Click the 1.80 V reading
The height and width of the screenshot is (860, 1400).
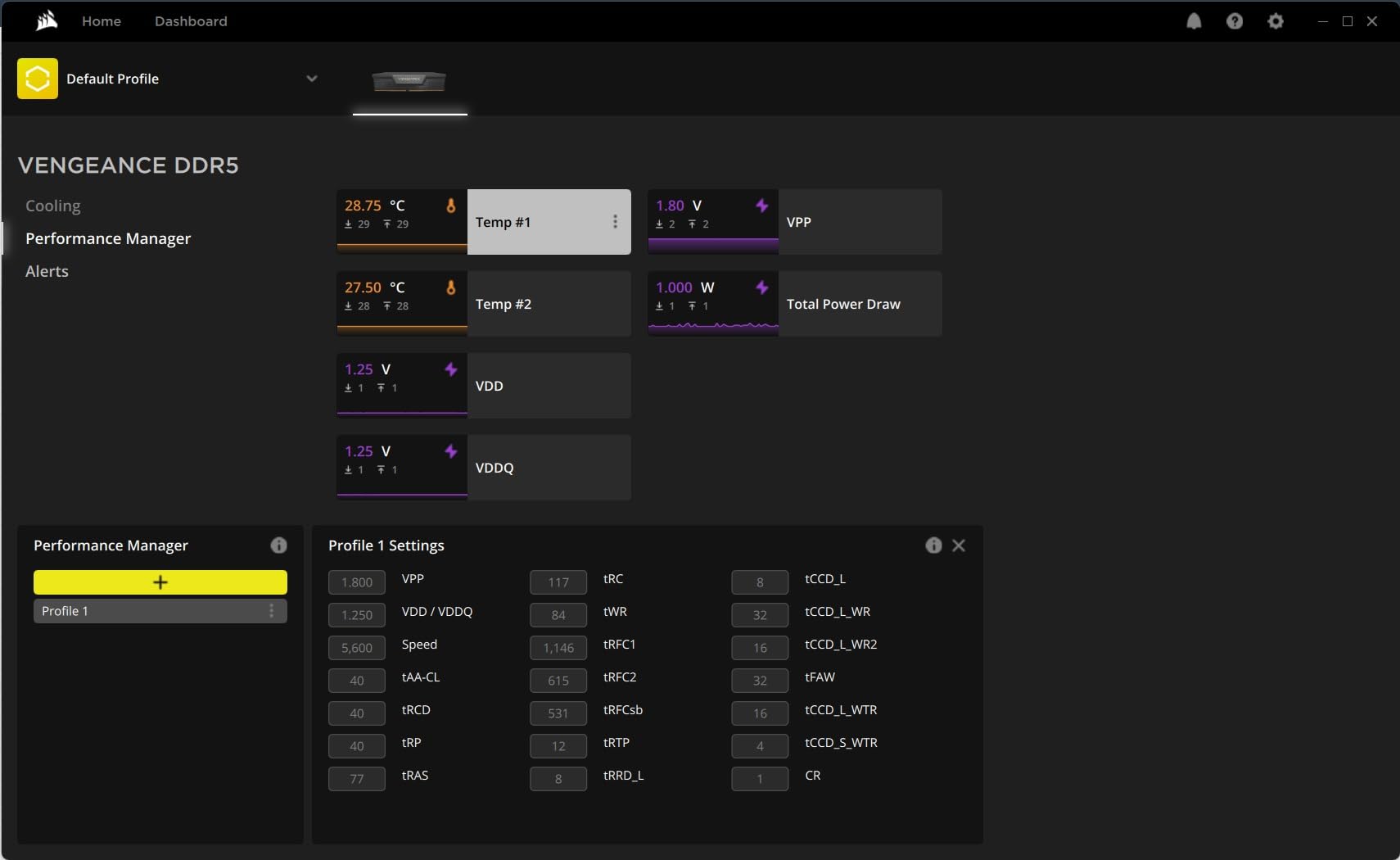coord(679,206)
